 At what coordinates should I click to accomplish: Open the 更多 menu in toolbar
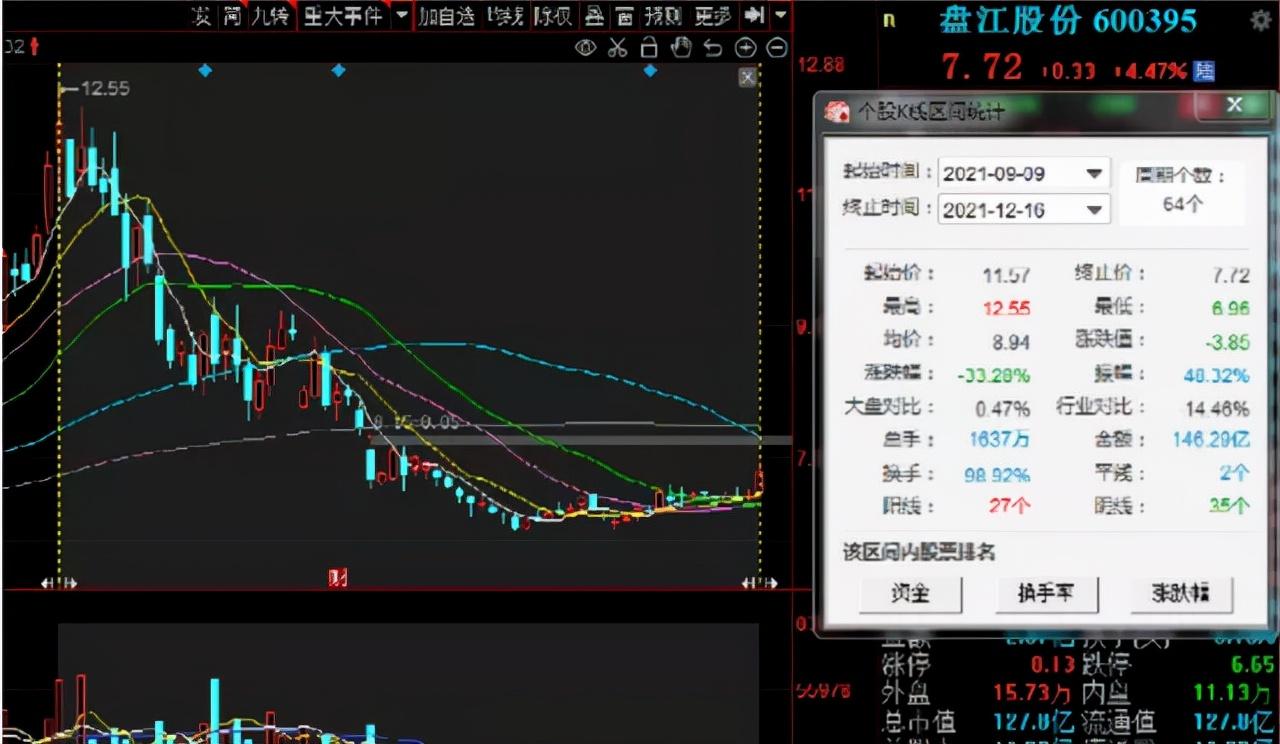[713, 16]
